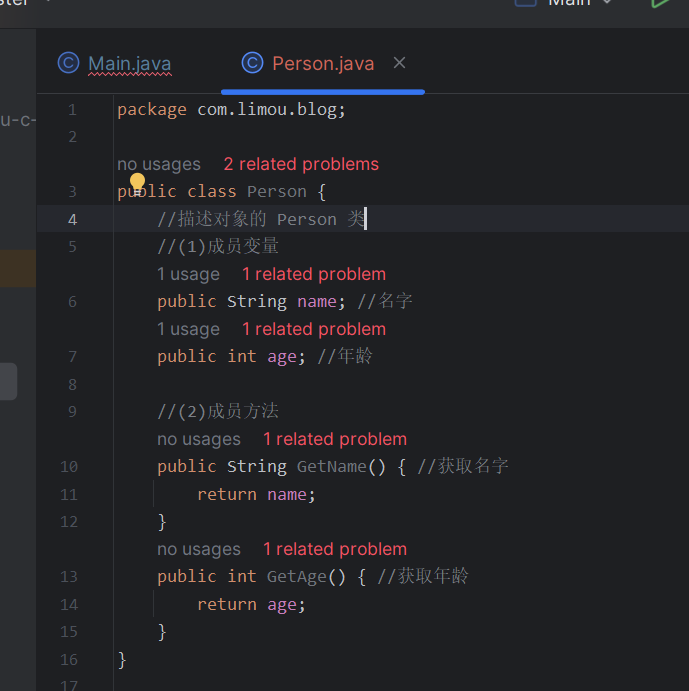Viewport: 689px width, 691px height.
Task: Open the Main run configuration dropdown
Action: tap(568, 3)
